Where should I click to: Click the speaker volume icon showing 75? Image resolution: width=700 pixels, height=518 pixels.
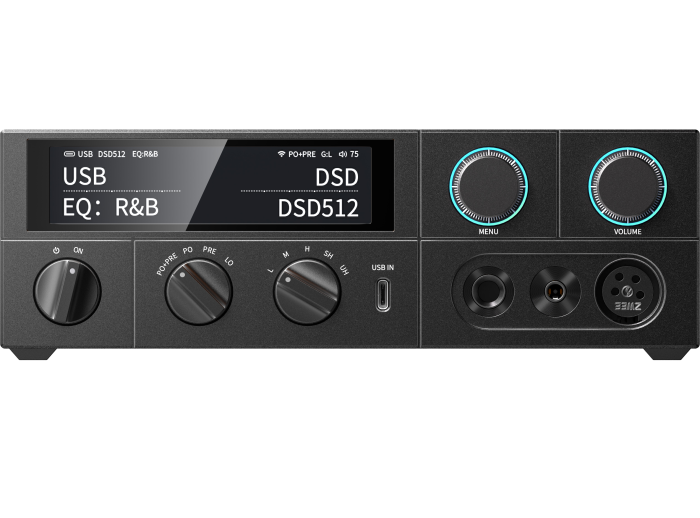point(342,154)
